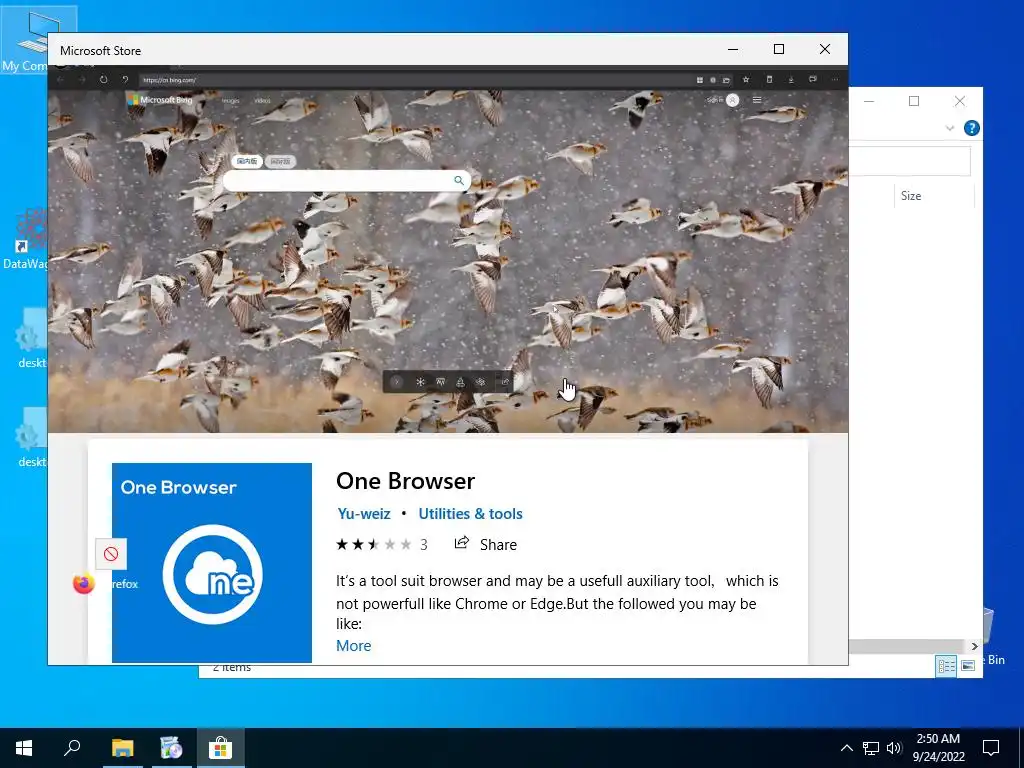The height and width of the screenshot is (768, 1024).
Task: Click the taskbar icon next to File Explorer
Action: click(x=171, y=748)
